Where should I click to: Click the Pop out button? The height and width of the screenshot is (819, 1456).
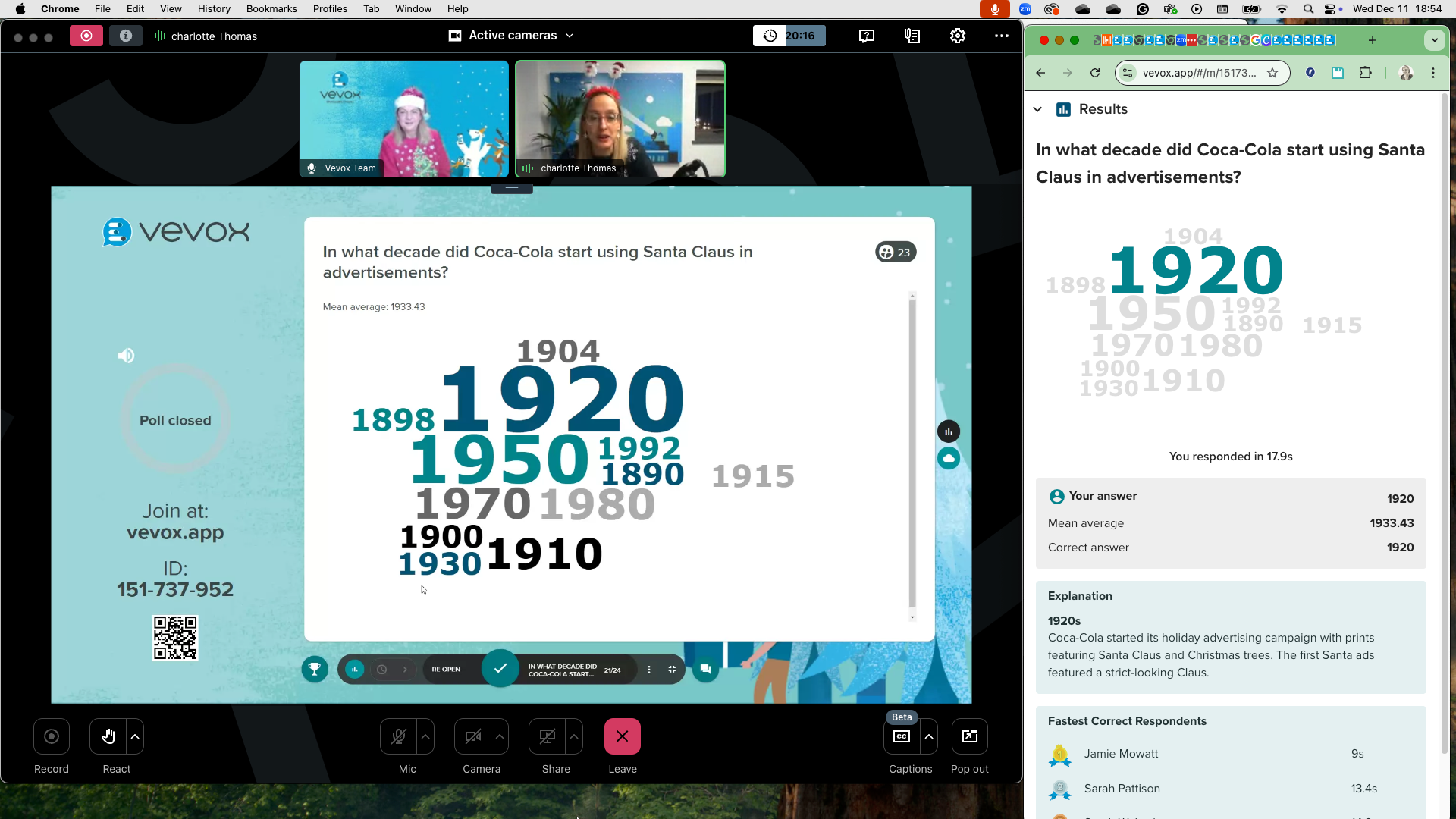(970, 736)
